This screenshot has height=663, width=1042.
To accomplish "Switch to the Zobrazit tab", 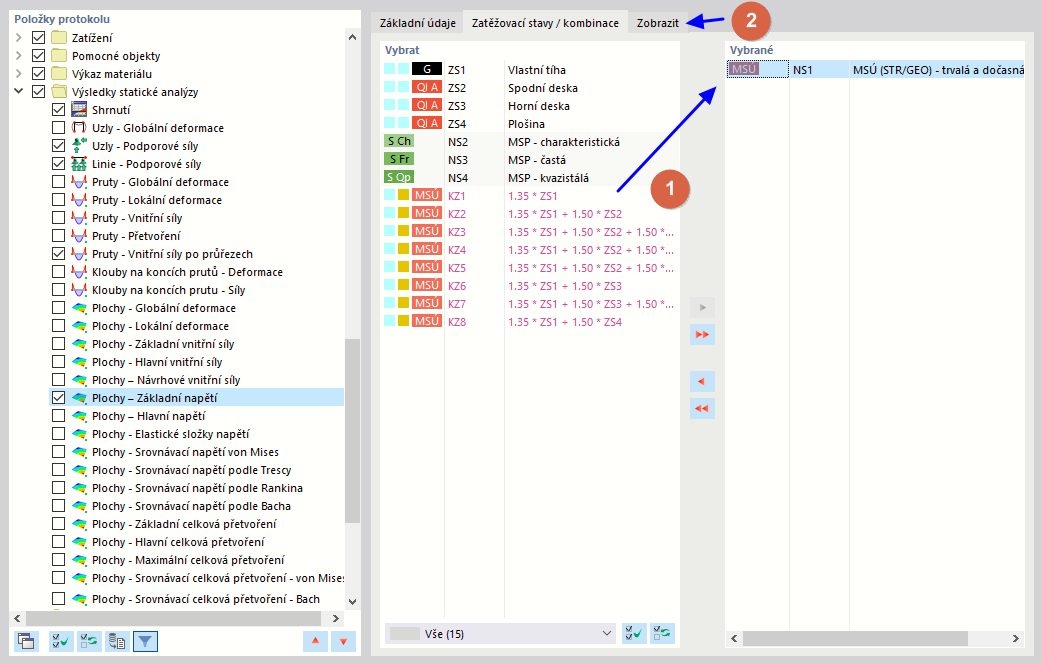I will [x=657, y=23].
